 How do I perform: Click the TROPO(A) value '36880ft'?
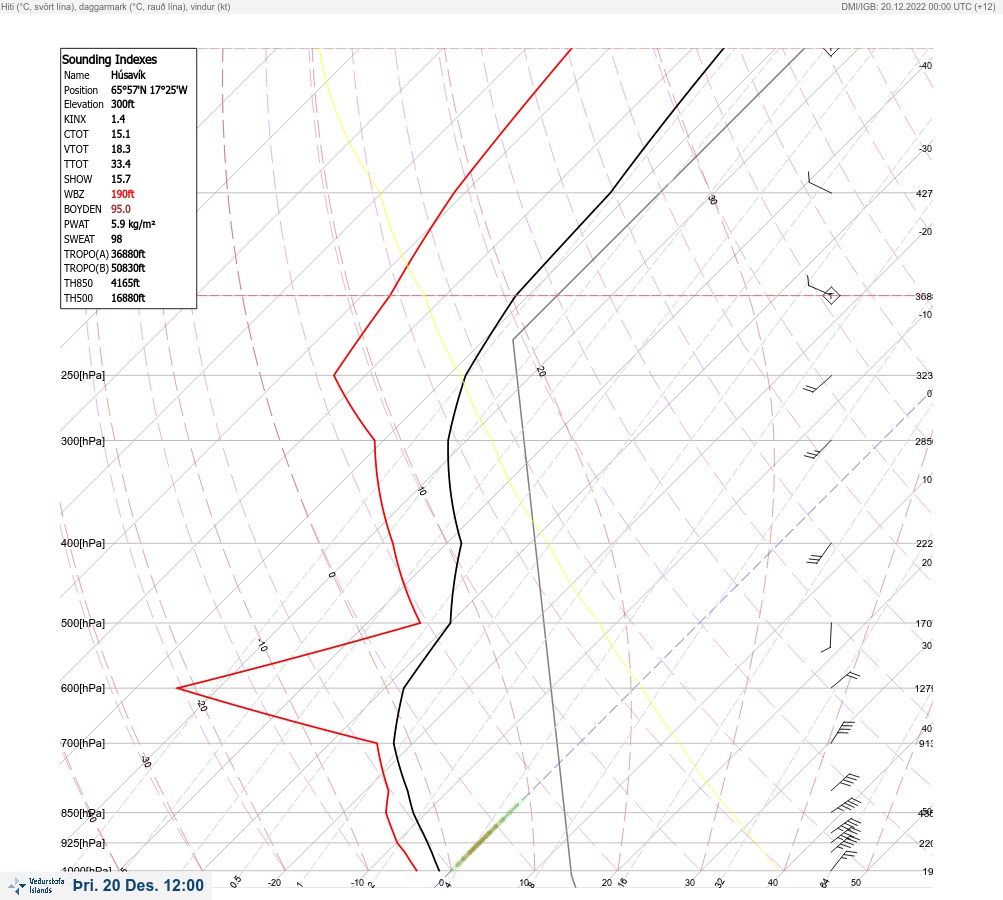pyautogui.click(x=128, y=254)
